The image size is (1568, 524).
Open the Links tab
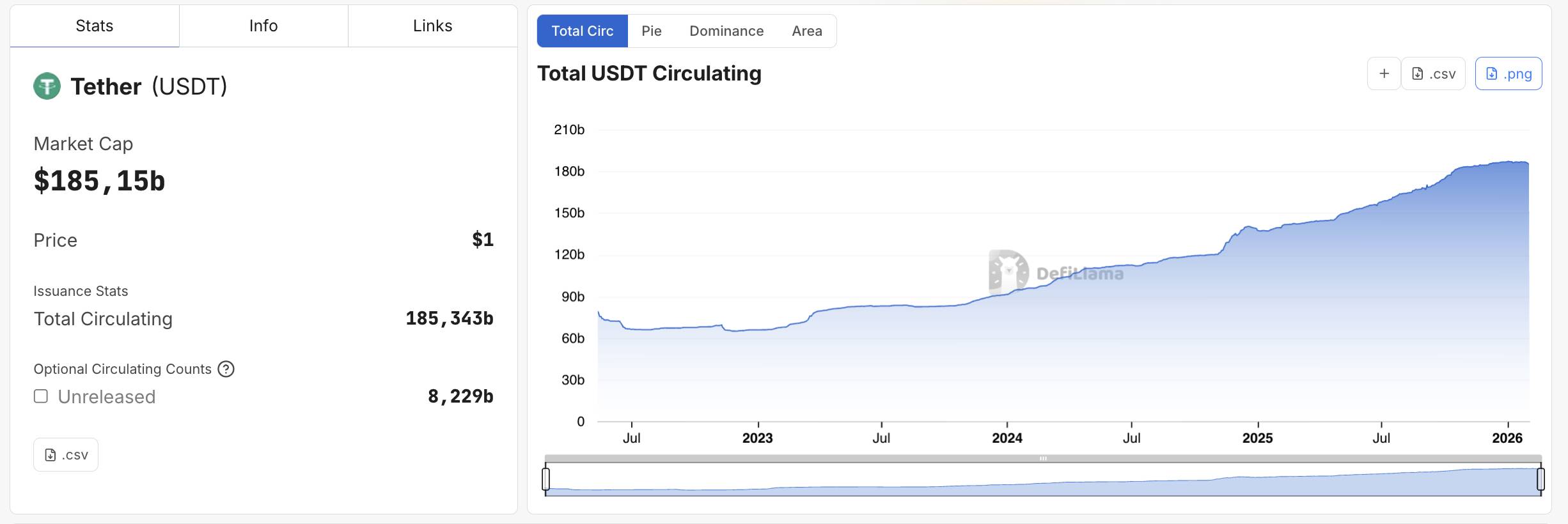432,26
